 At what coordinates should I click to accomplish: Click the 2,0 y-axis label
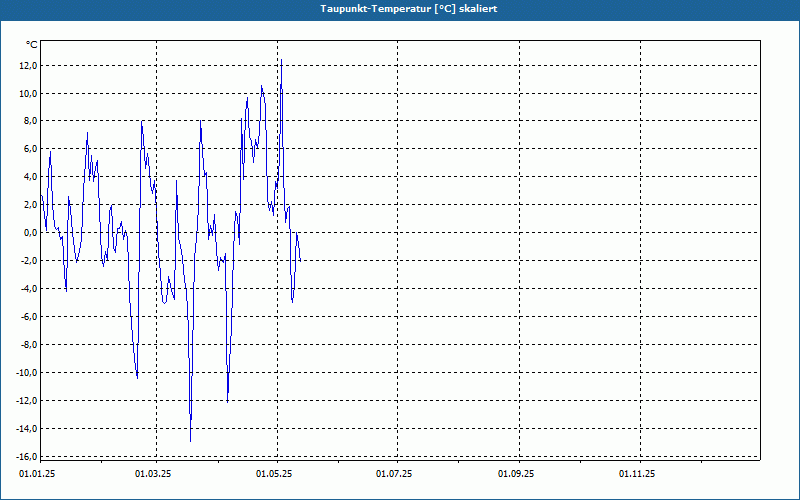click(30, 205)
